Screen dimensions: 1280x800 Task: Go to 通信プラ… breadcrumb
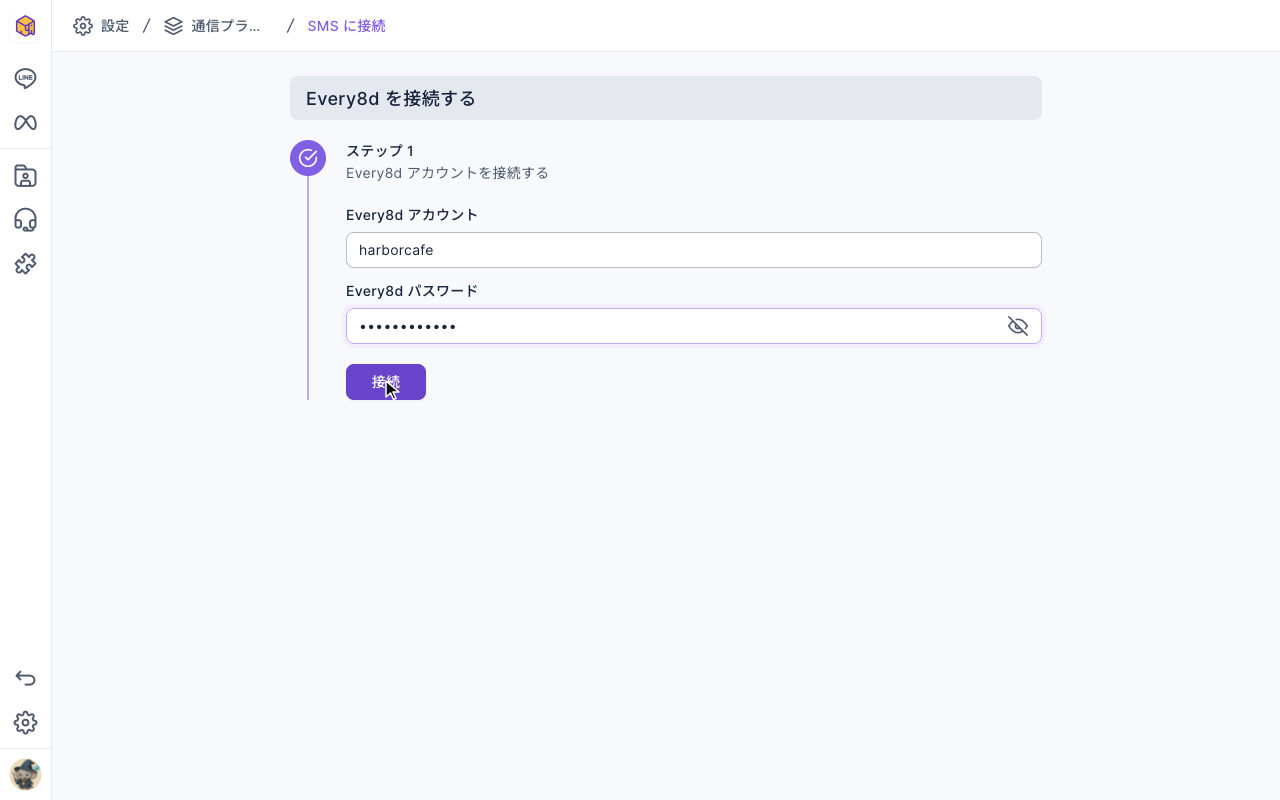[x=226, y=26]
